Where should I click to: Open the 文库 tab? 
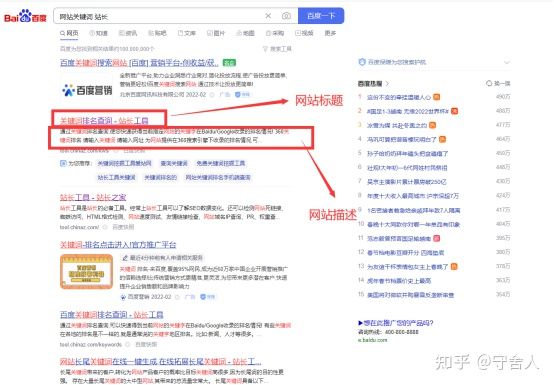pyautogui.click(x=187, y=33)
